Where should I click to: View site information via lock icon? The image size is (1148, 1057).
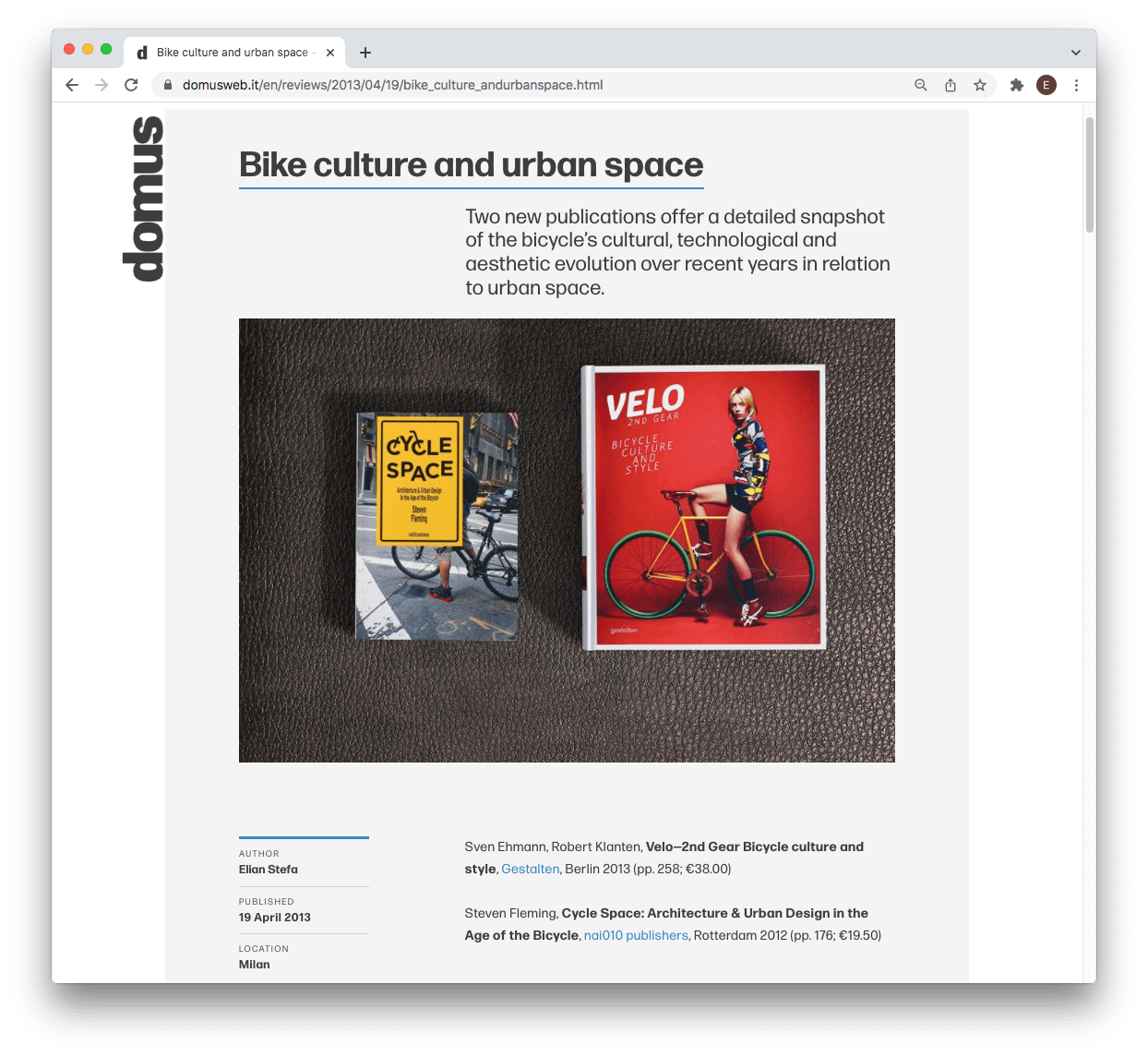[168, 85]
